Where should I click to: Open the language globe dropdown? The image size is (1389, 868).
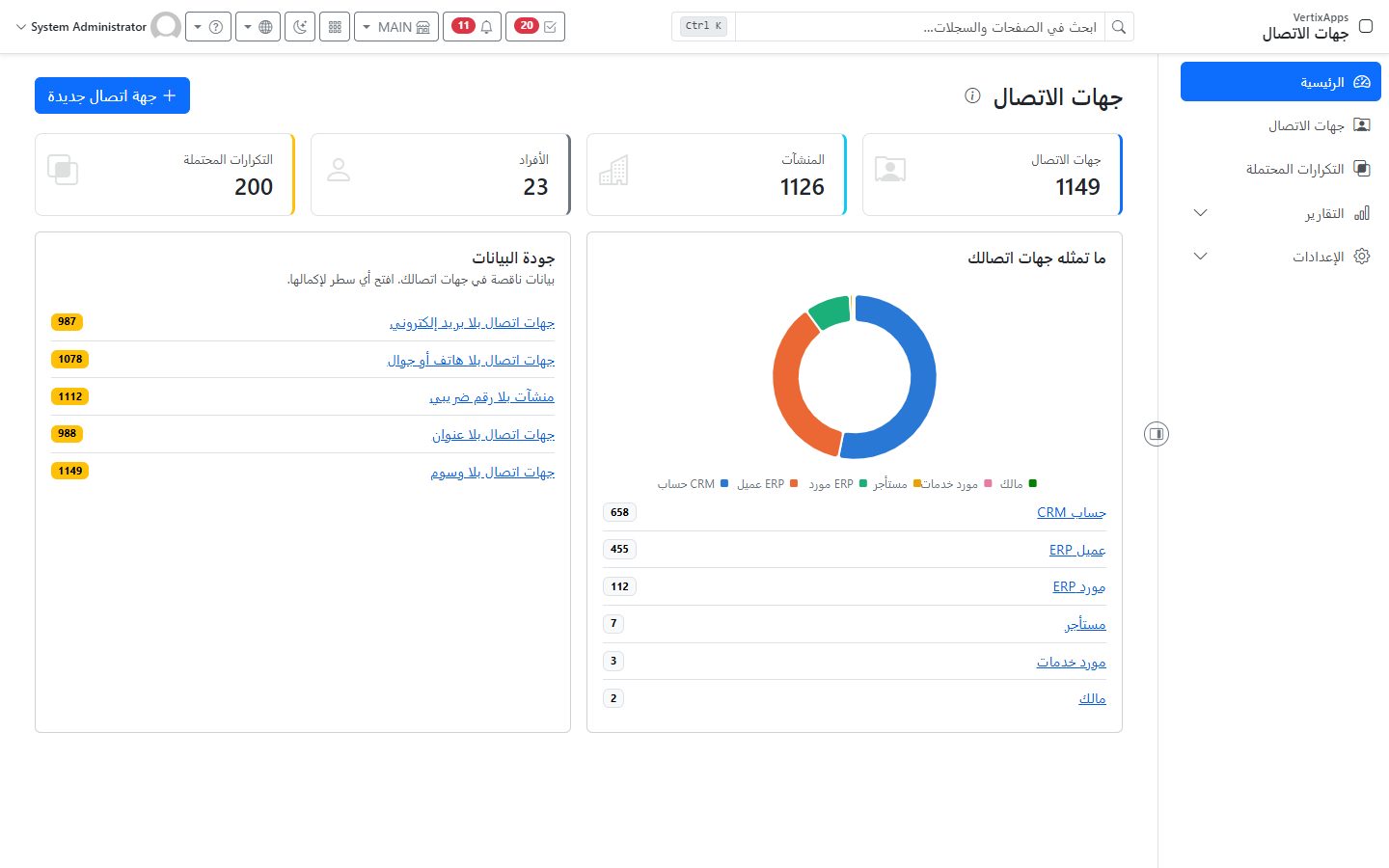click(258, 27)
